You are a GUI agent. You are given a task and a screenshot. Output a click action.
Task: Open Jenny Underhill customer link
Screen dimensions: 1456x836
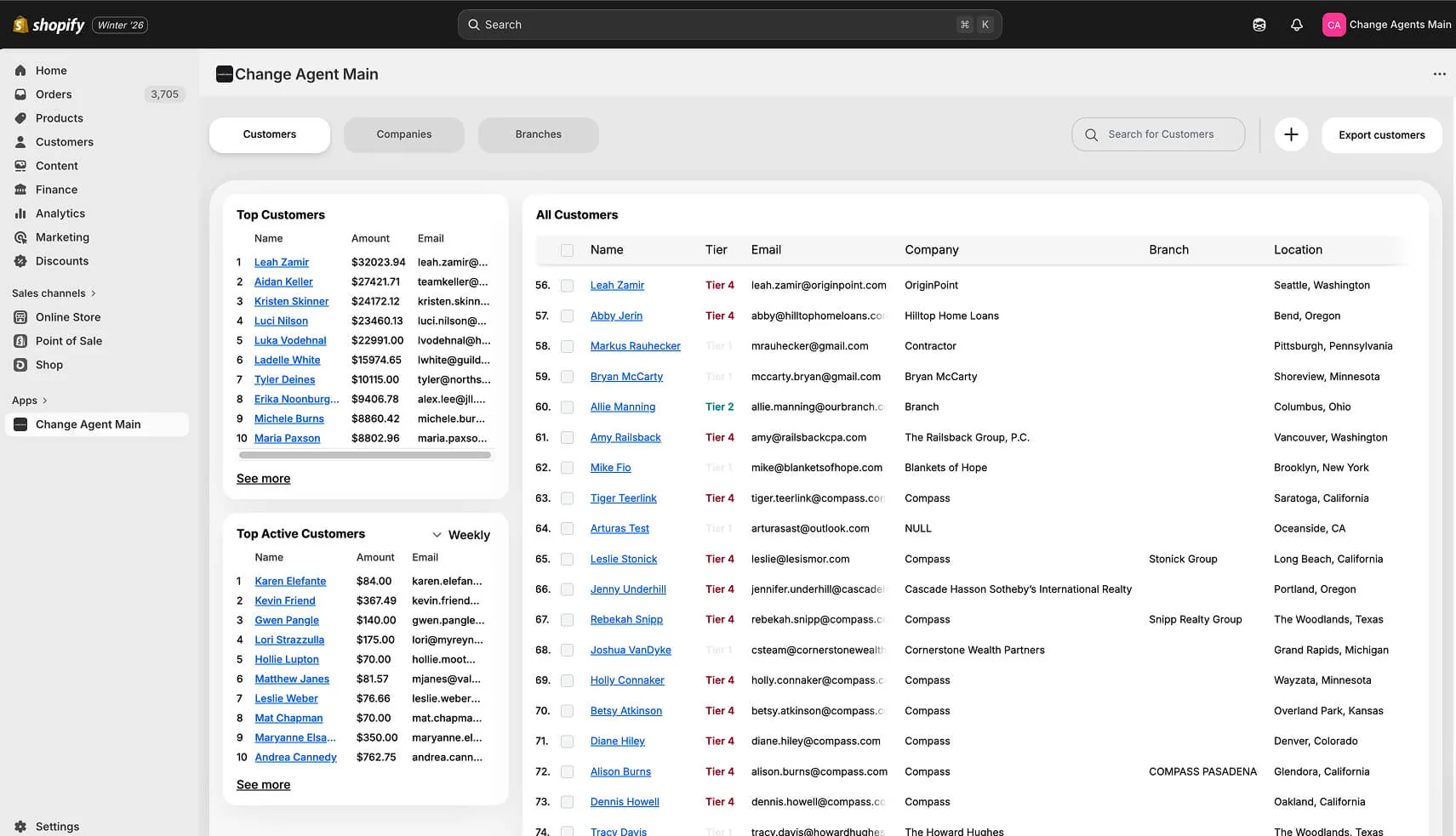[628, 589]
